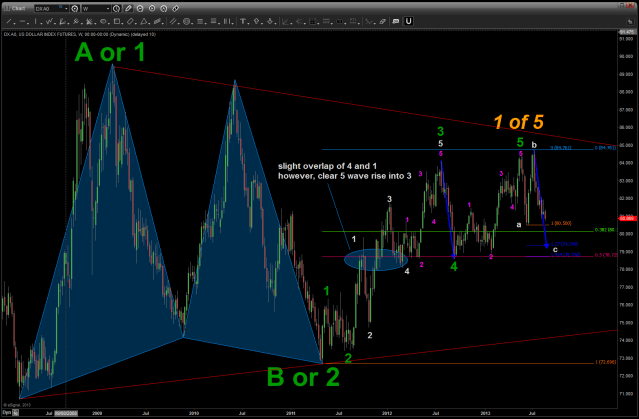This screenshot has width=639, height=419.
Task: Expand the trend line tool options arrow
Action: (x=14, y=23)
